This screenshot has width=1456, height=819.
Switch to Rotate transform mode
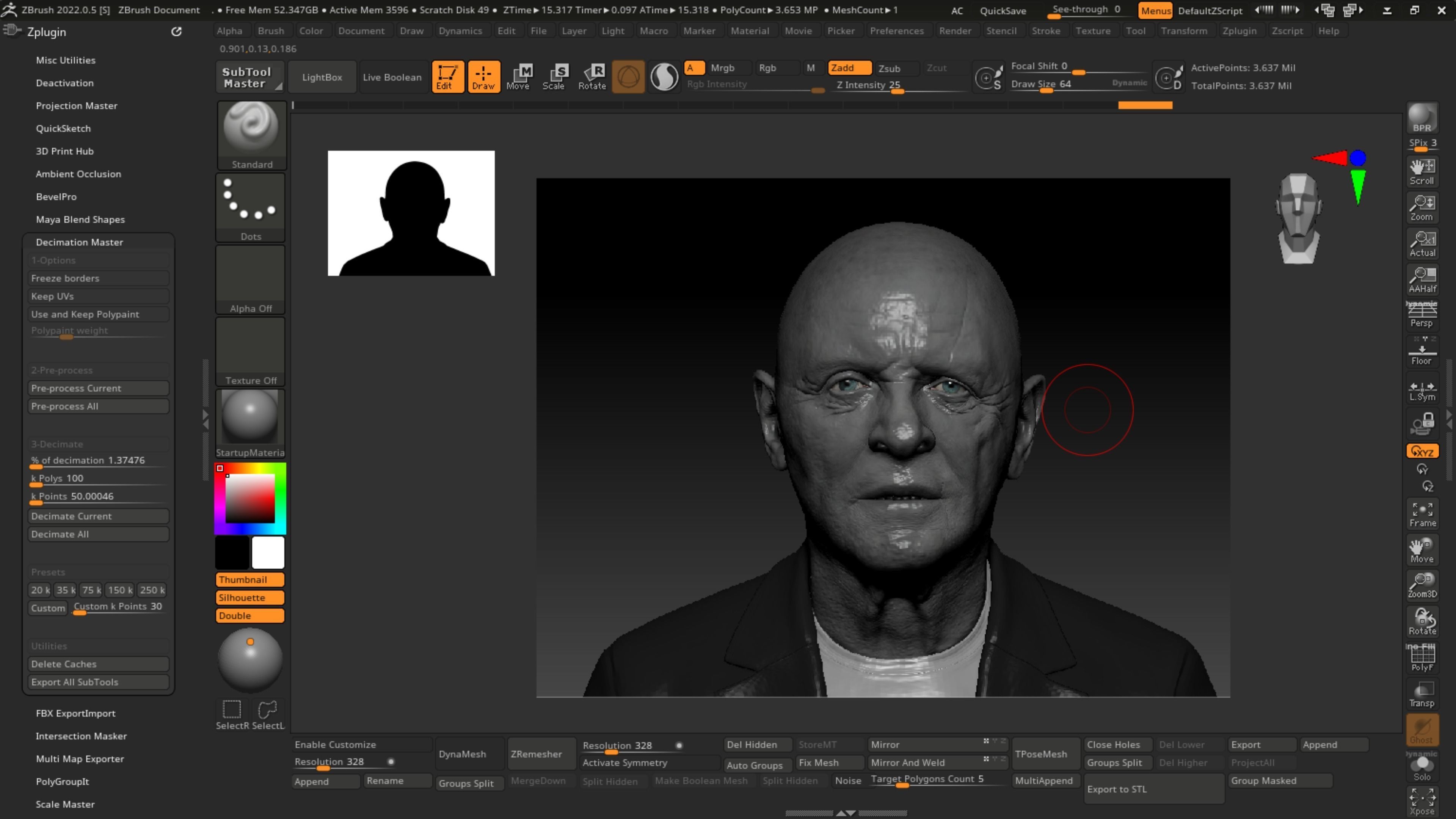pyautogui.click(x=592, y=77)
